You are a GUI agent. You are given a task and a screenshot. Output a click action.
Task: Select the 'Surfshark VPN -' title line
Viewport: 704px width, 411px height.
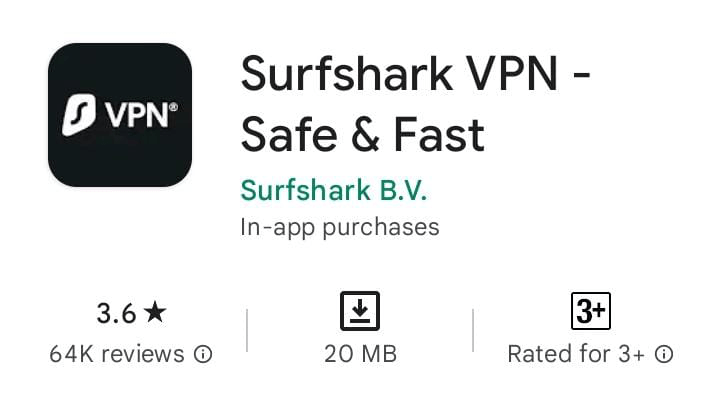pos(415,73)
